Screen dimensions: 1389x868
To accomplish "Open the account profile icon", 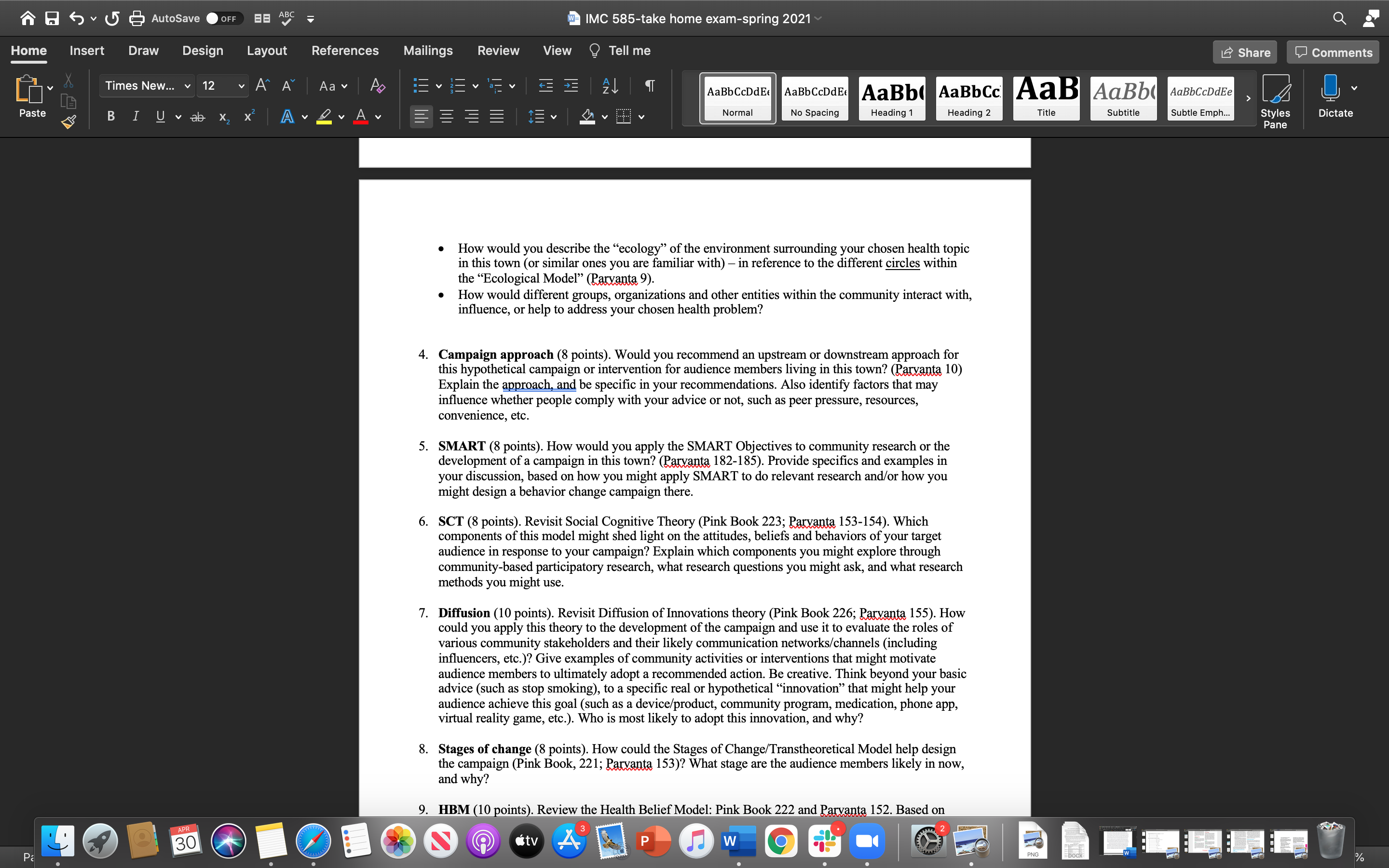I will pos(1371,18).
